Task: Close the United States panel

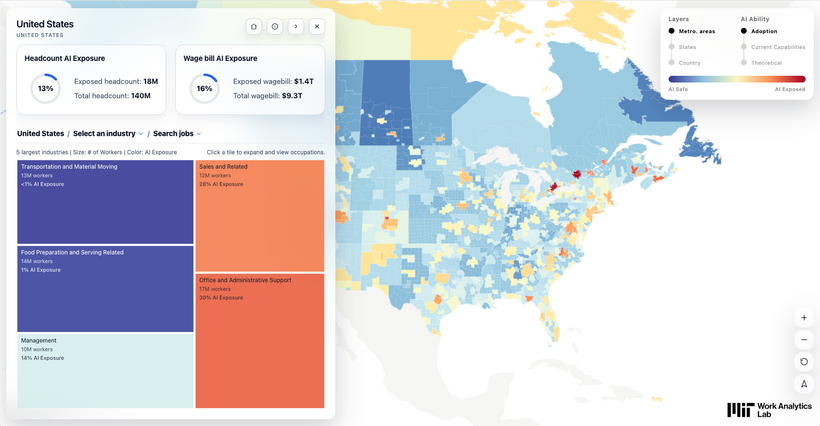Action: [x=317, y=27]
